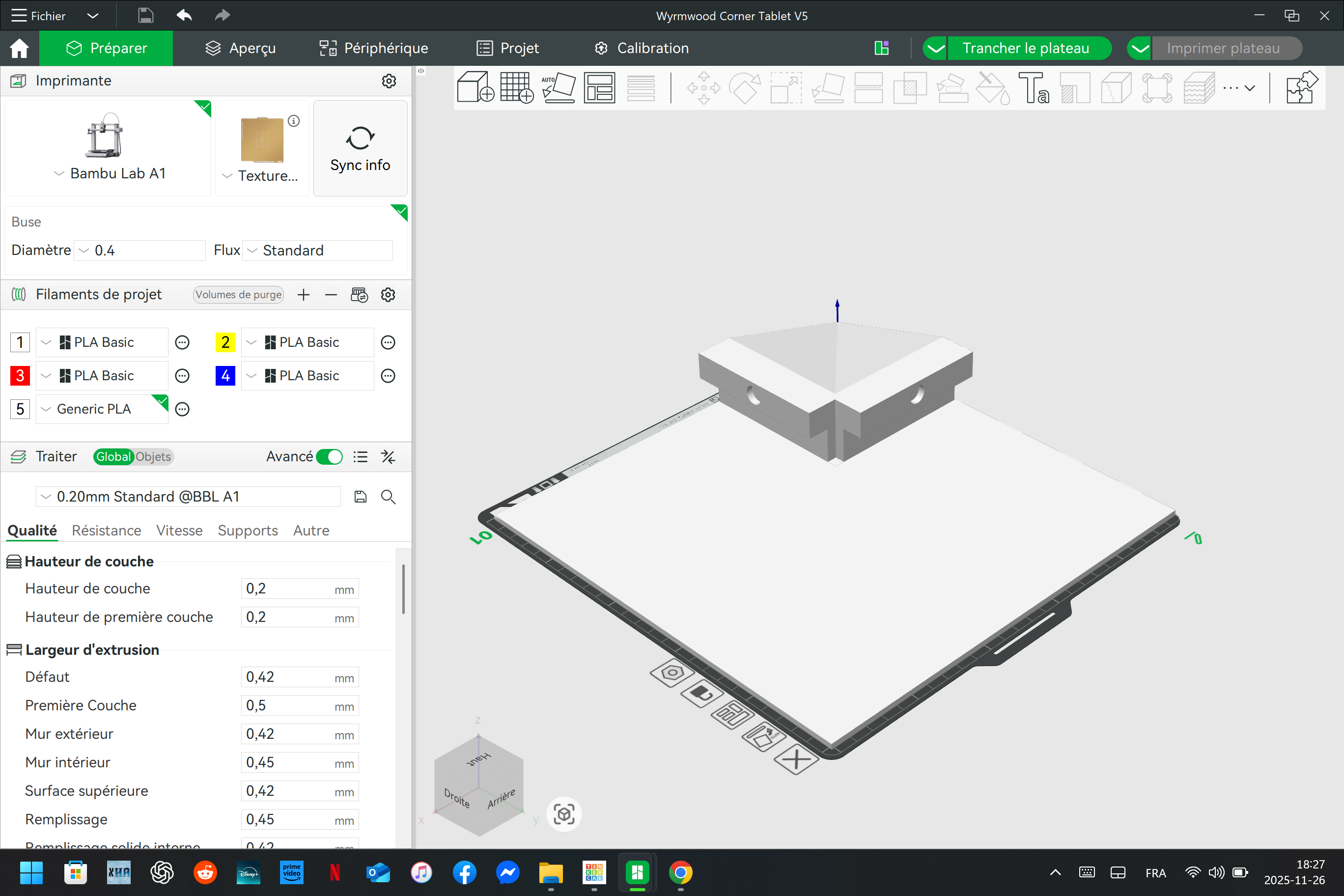
Task: Open the Assembly view icon
Action: coord(1302,87)
